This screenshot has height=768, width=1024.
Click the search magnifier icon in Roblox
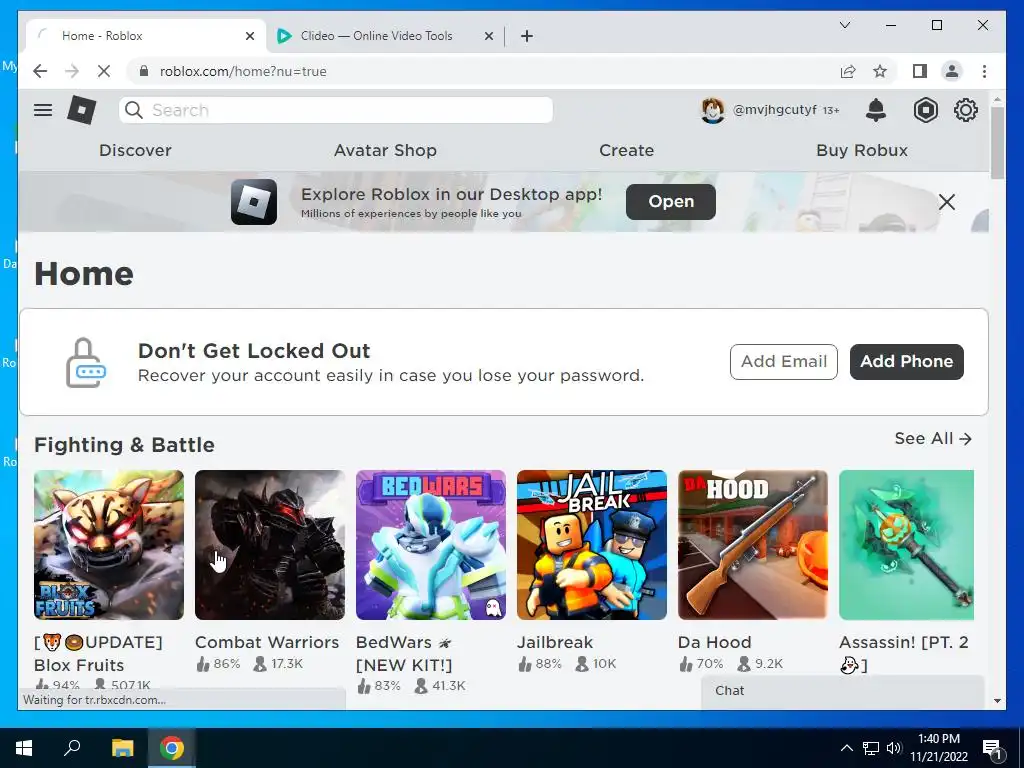coord(134,110)
